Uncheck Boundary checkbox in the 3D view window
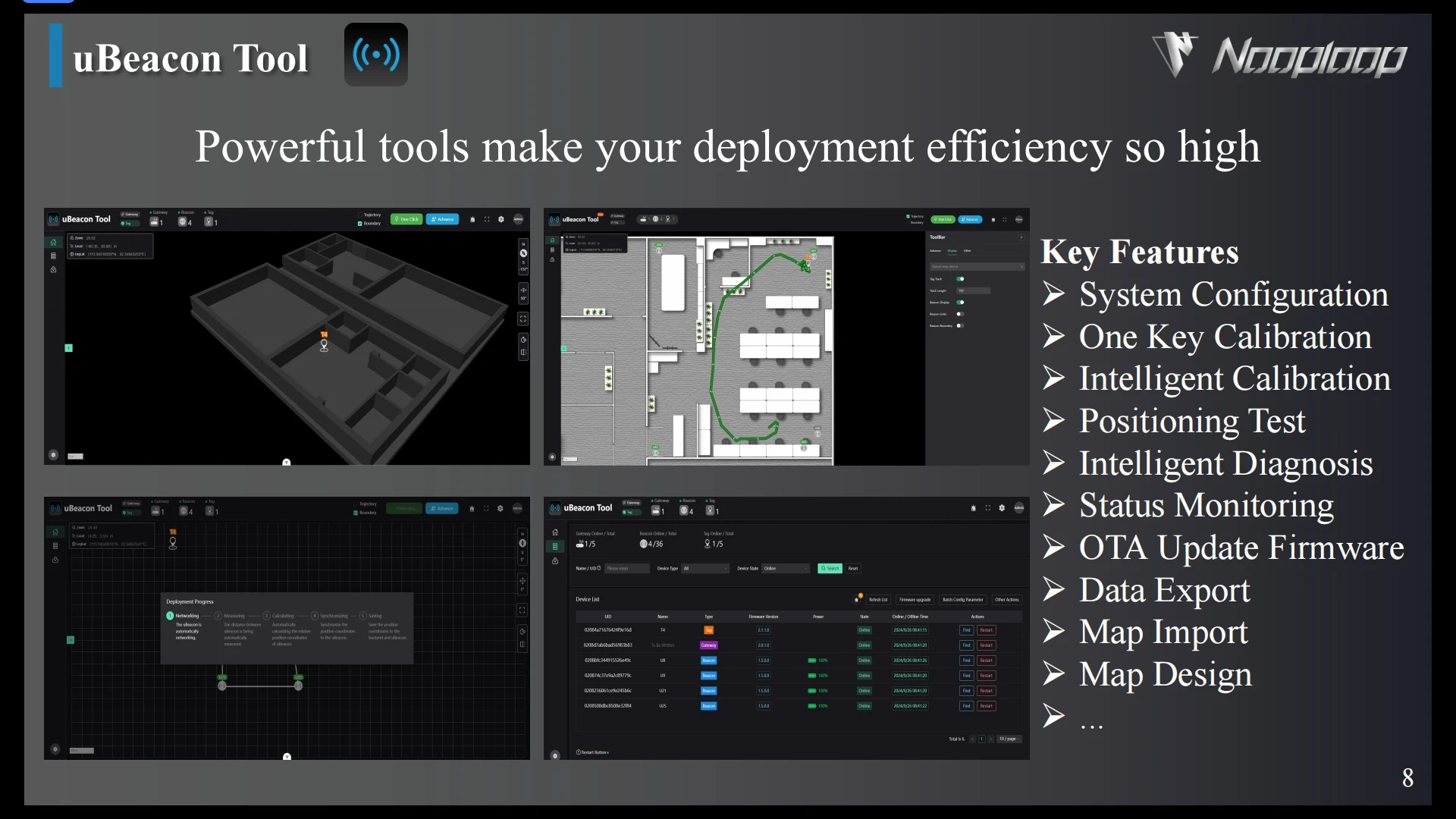 point(360,224)
